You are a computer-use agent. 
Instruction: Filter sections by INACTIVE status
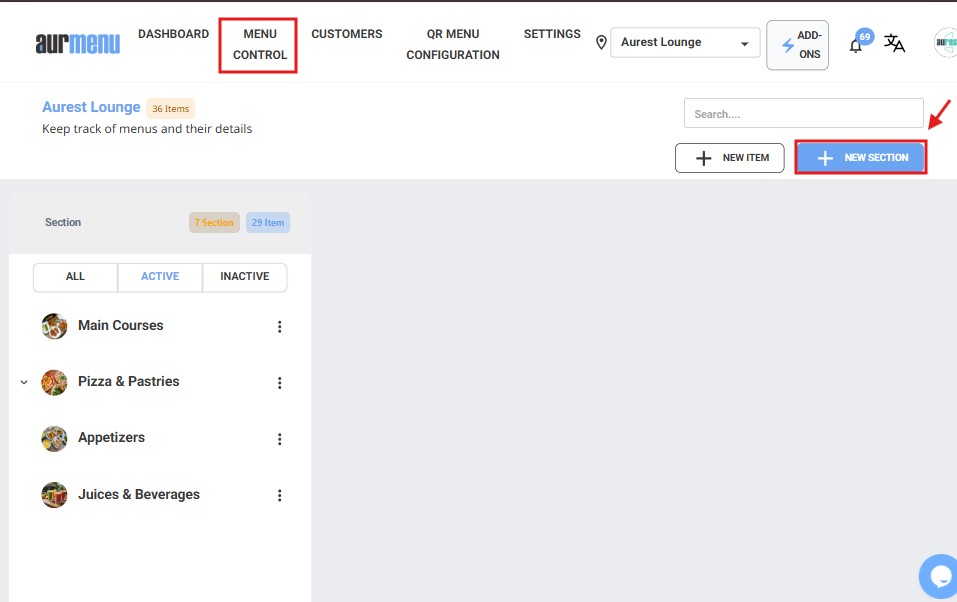click(x=245, y=277)
